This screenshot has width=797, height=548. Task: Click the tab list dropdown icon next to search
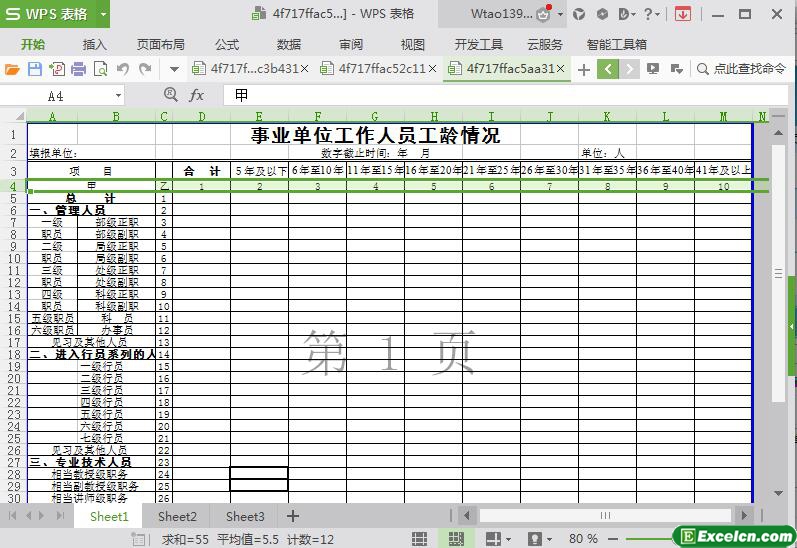coord(677,69)
